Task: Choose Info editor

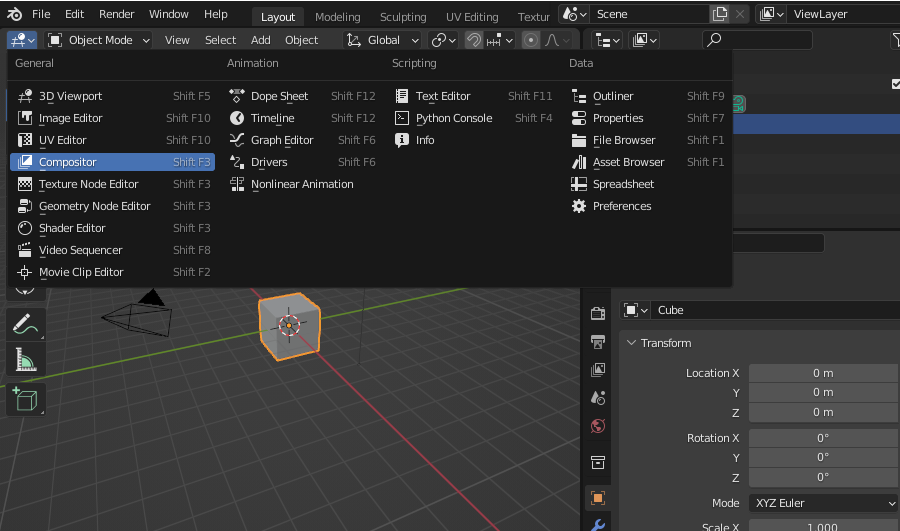Action: click(474, 140)
